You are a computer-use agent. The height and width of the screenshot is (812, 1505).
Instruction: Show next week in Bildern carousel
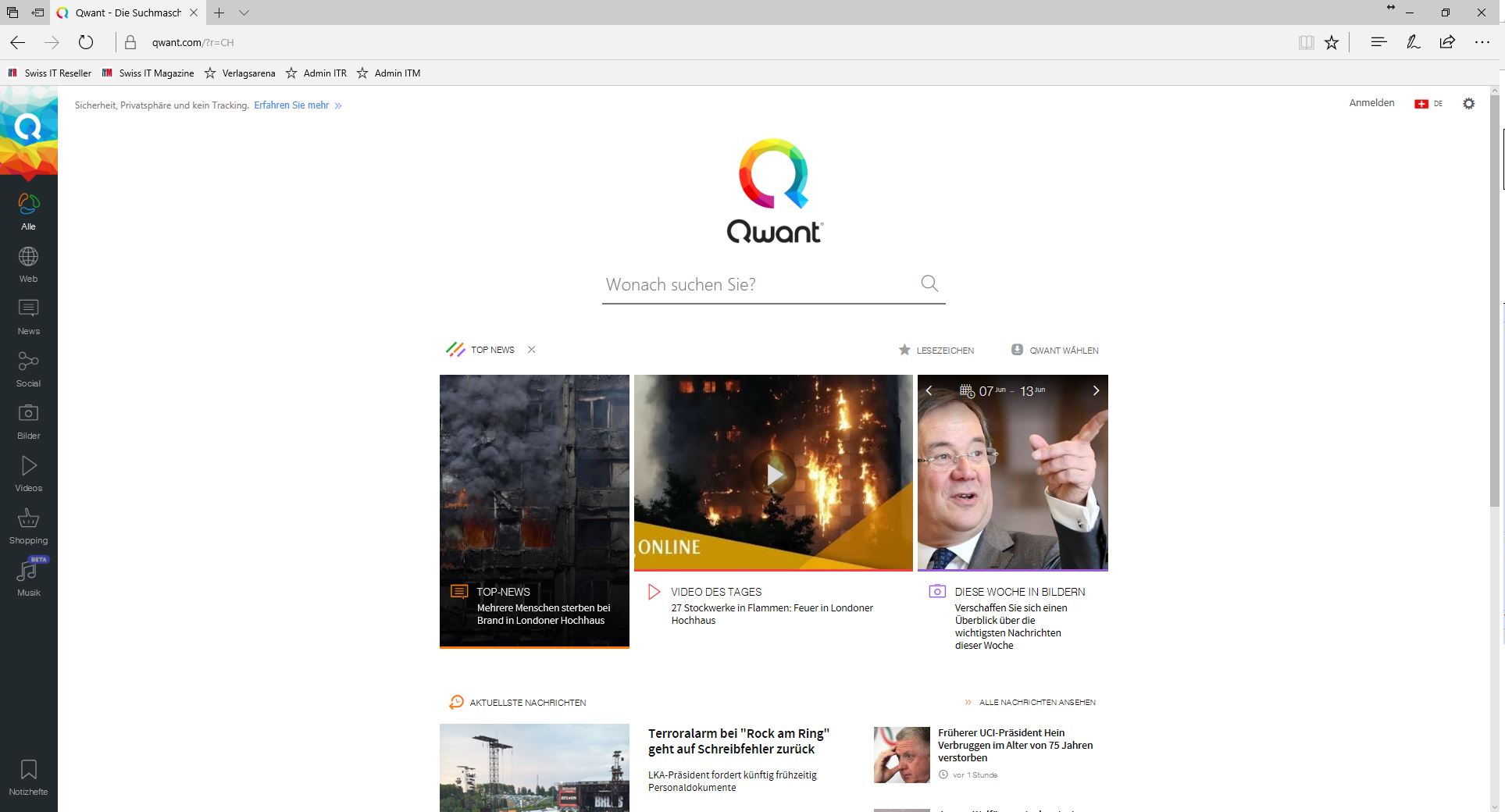click(1095, 390)
